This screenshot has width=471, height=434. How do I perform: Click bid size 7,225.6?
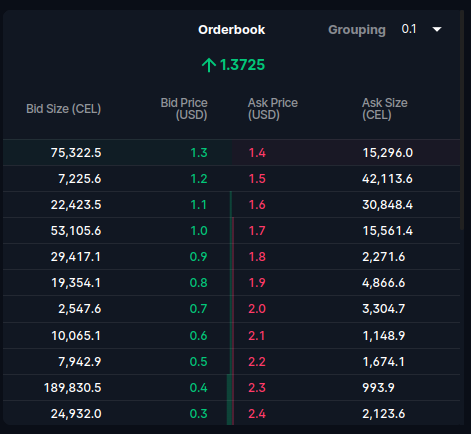point(80,179)
